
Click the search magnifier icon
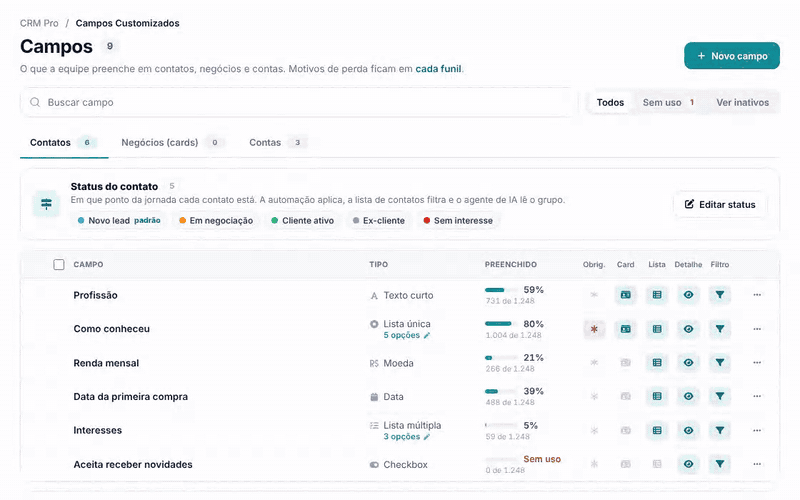coord(35,102)
